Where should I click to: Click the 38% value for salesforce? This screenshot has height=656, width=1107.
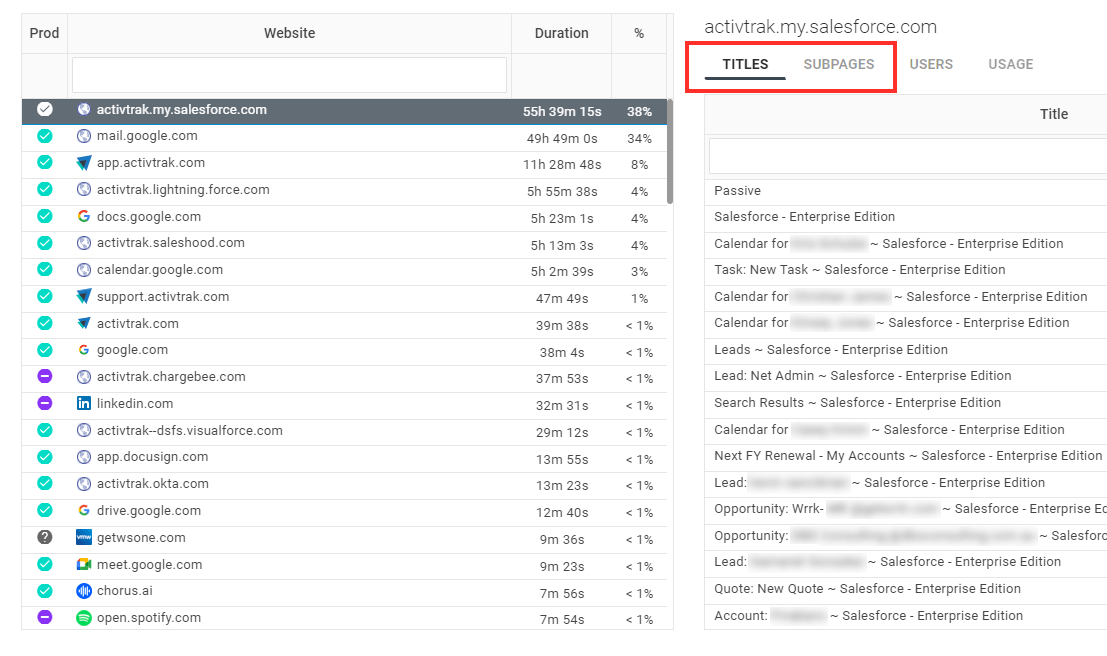639,112
